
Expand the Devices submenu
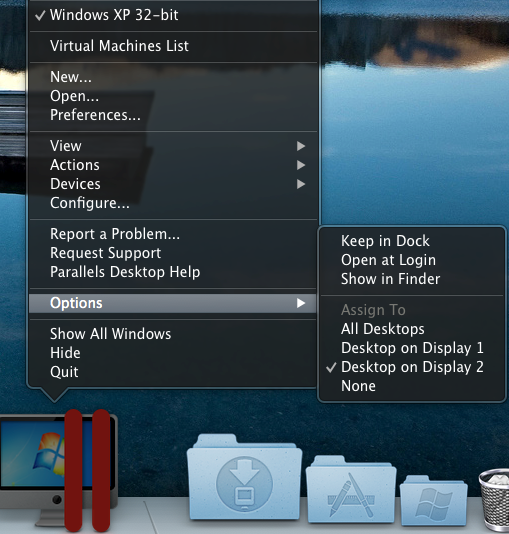pyautogui.click(x=173, y=184)
